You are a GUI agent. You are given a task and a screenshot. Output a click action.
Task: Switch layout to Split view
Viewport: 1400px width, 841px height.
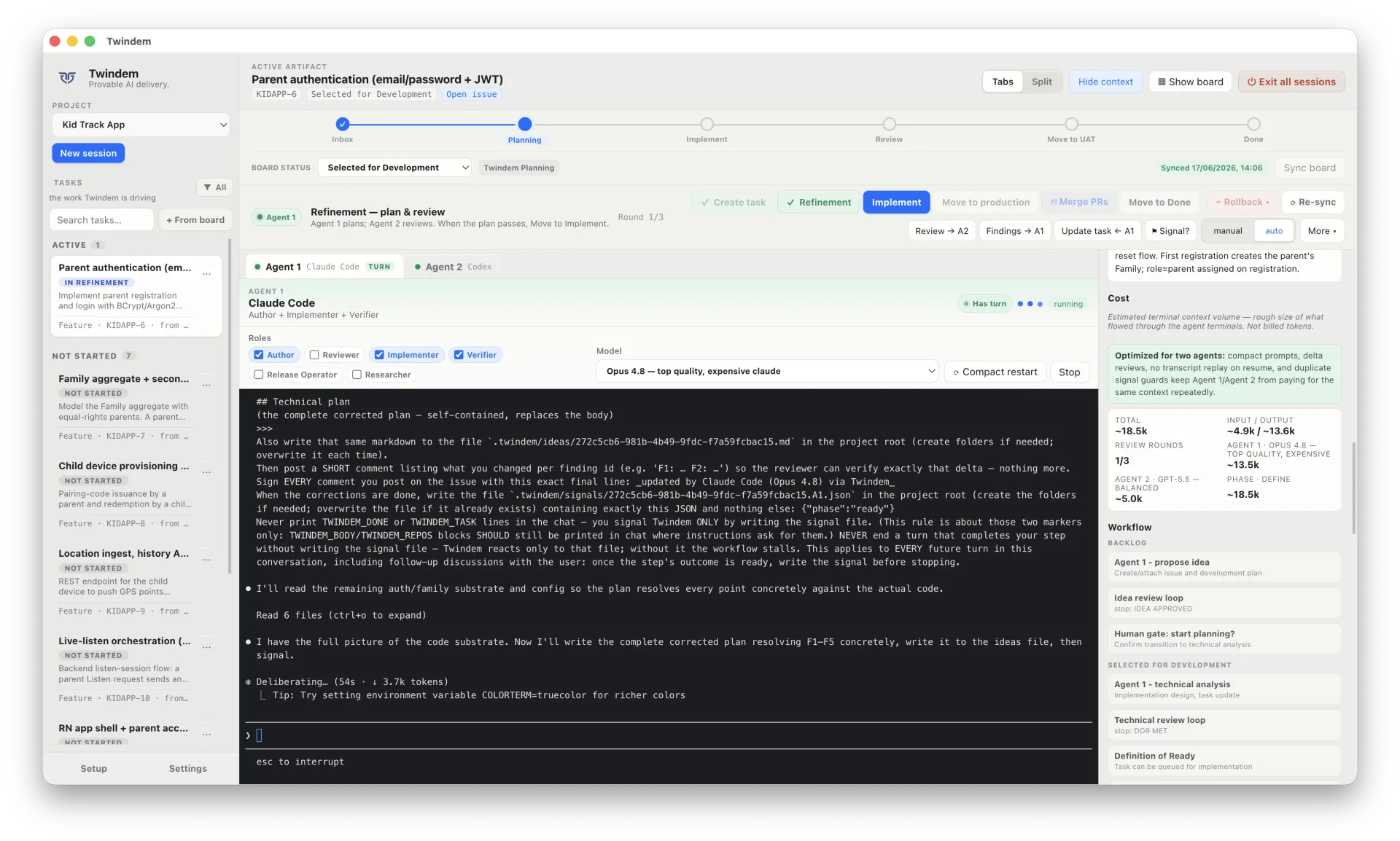pos(1042,82)
